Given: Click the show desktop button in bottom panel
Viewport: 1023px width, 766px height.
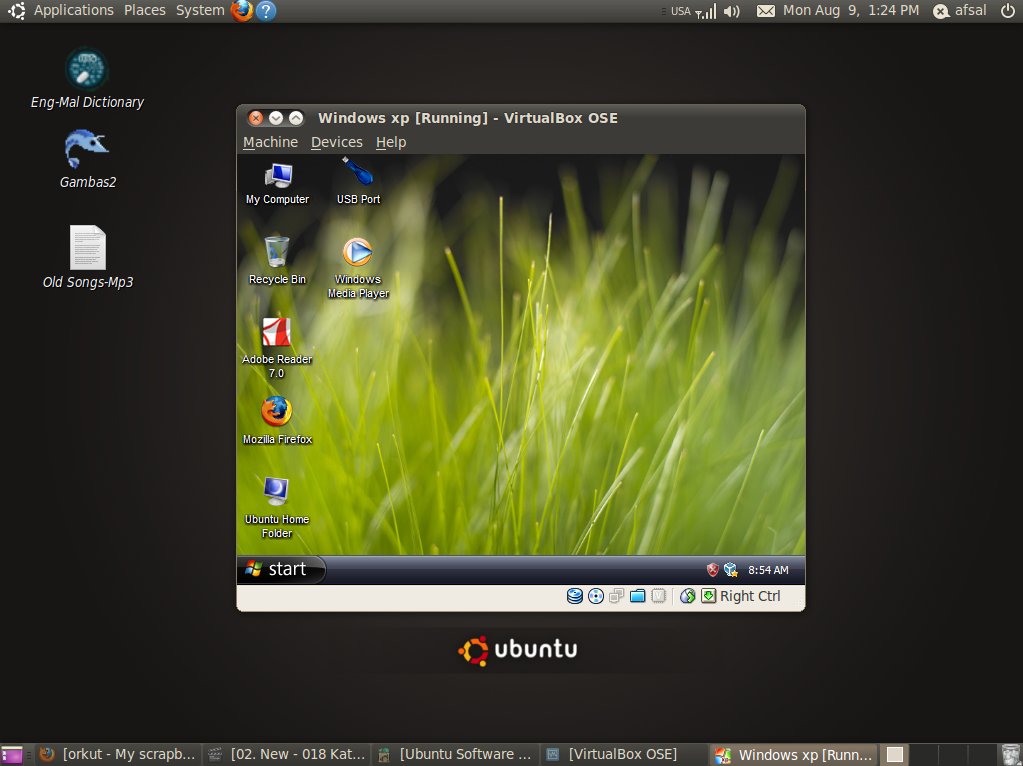Looking at the screenshot, I should click(x=12, y=755).
